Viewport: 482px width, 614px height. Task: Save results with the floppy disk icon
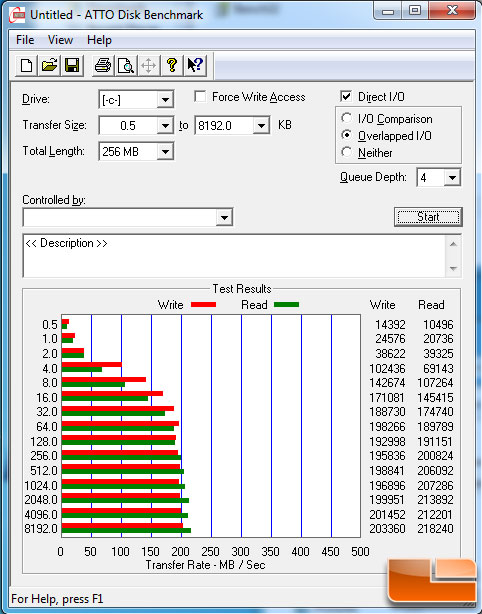[72, 65]
